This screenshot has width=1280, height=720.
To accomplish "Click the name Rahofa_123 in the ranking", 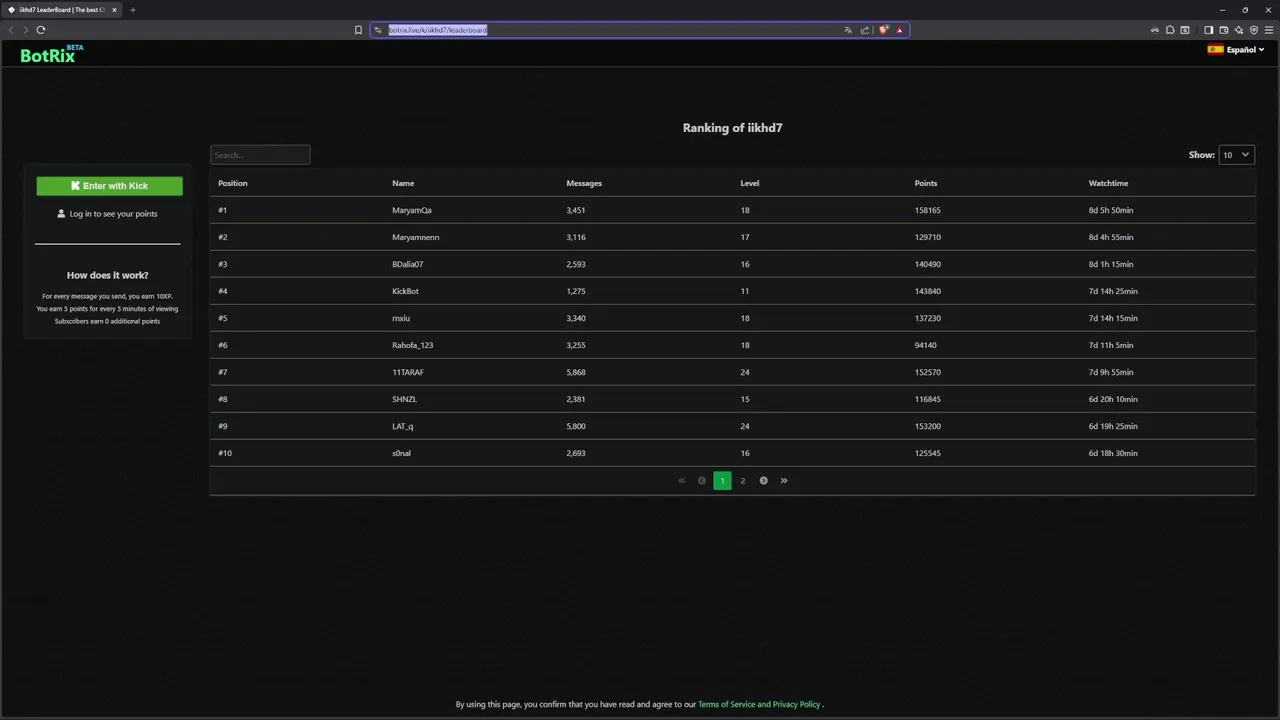I will coord(412,346).
